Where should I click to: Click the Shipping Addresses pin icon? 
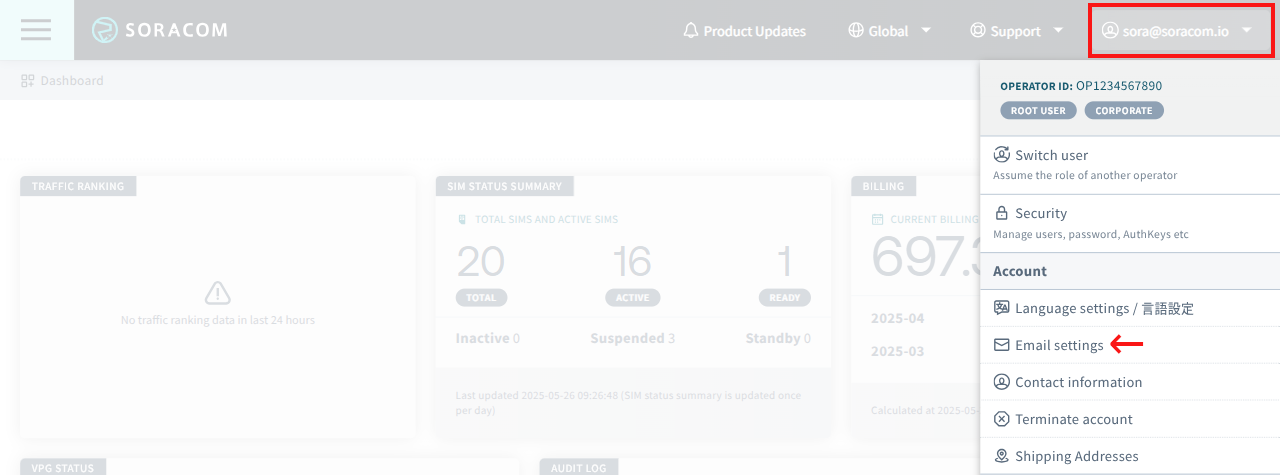coord(1001,456)
